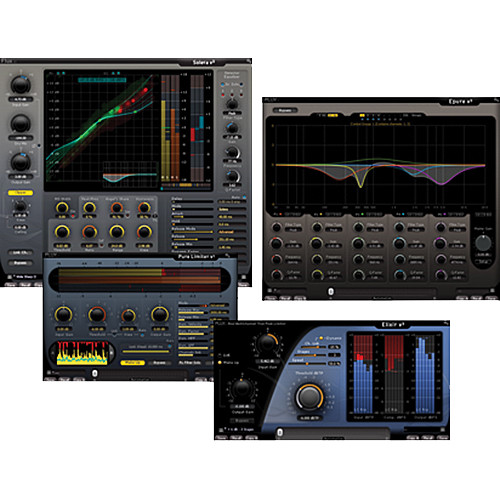
Task: Click Elixir large Threshold knob
Action: point(309,397)
